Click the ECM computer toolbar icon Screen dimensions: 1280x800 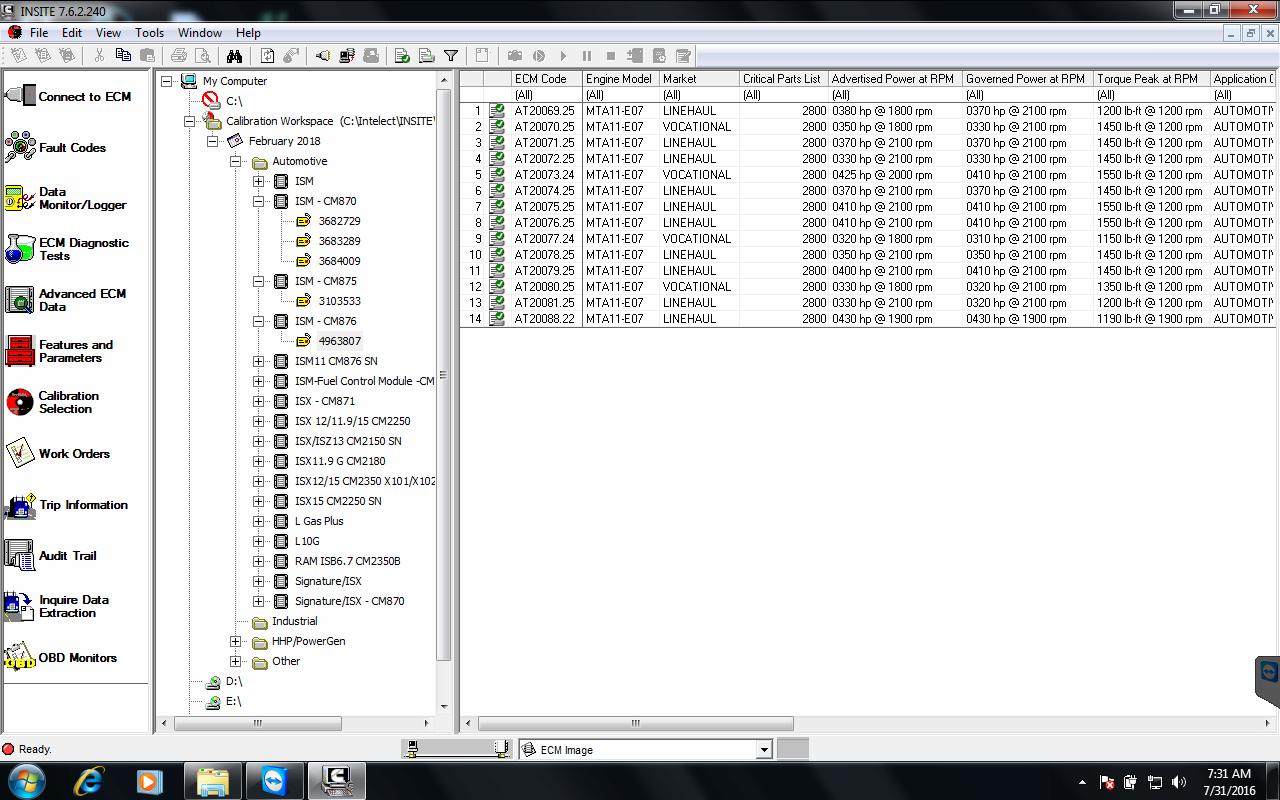click(x=347, y=56)
